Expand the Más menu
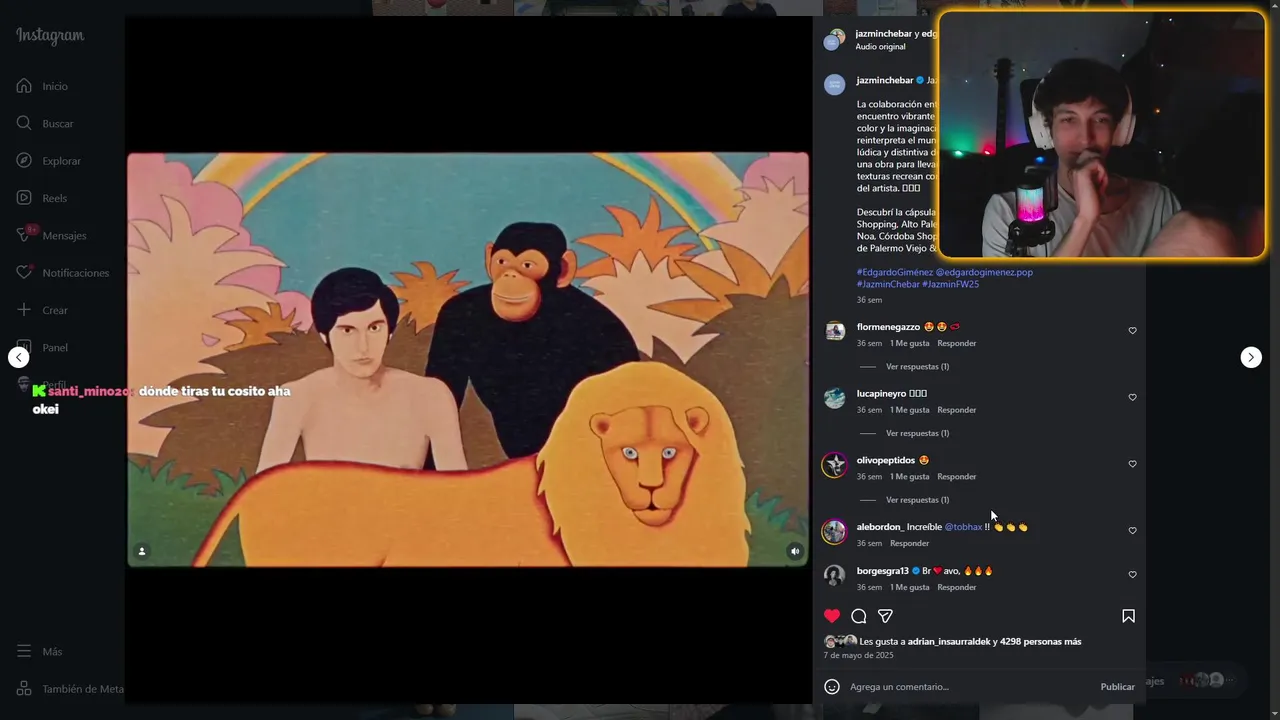1280x720 pixels. point(39,652)
